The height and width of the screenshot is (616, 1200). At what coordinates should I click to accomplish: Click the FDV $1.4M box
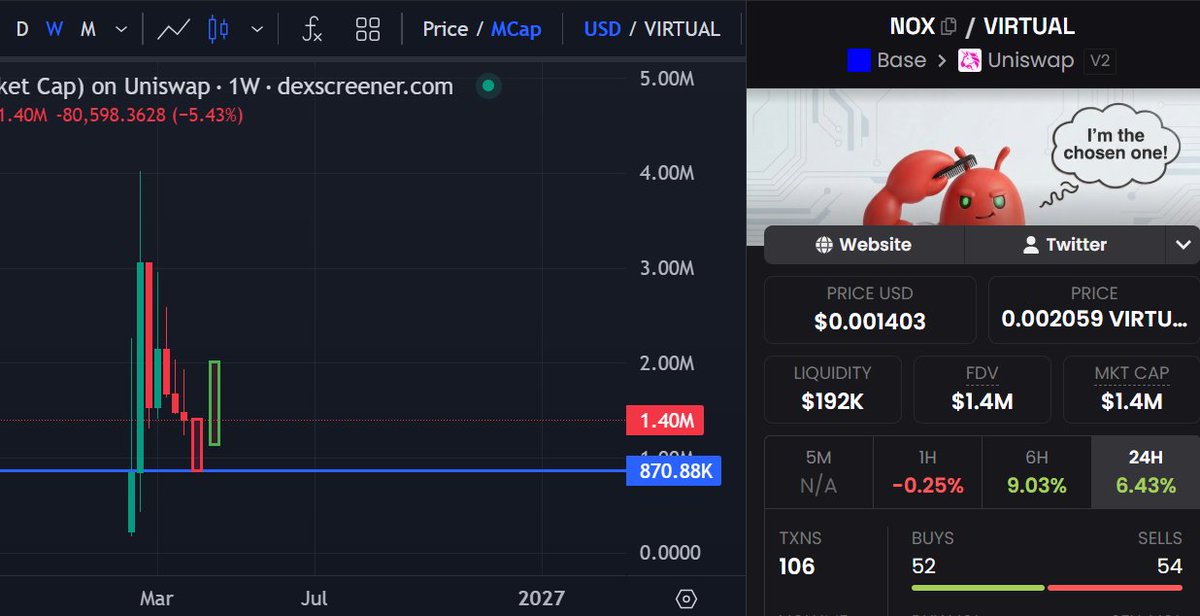(x=982, y=389)
